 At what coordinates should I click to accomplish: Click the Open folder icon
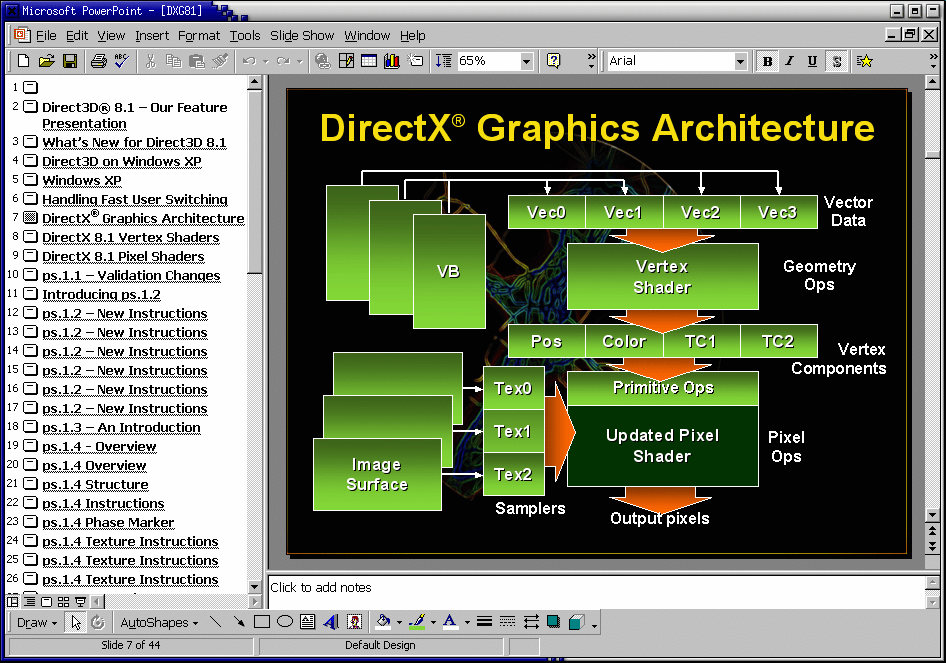(46, 61)
